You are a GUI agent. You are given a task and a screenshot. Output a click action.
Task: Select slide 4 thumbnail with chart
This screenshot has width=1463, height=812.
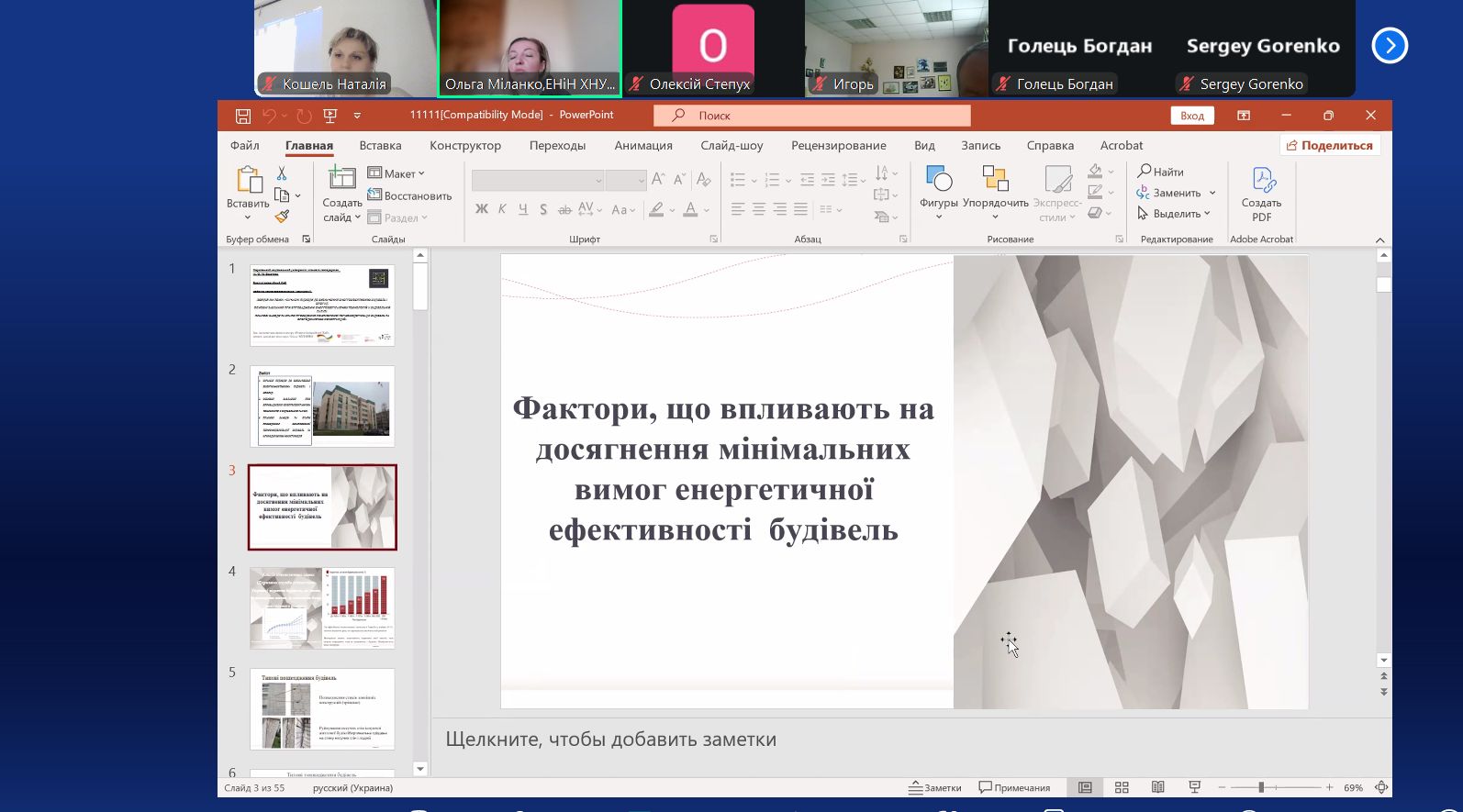[322, 607]
